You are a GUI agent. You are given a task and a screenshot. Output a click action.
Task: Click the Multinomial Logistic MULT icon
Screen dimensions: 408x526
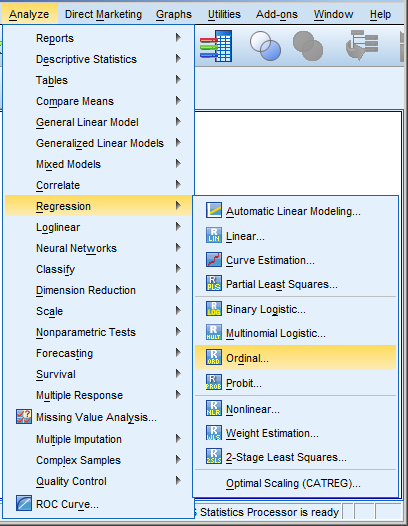214,332
